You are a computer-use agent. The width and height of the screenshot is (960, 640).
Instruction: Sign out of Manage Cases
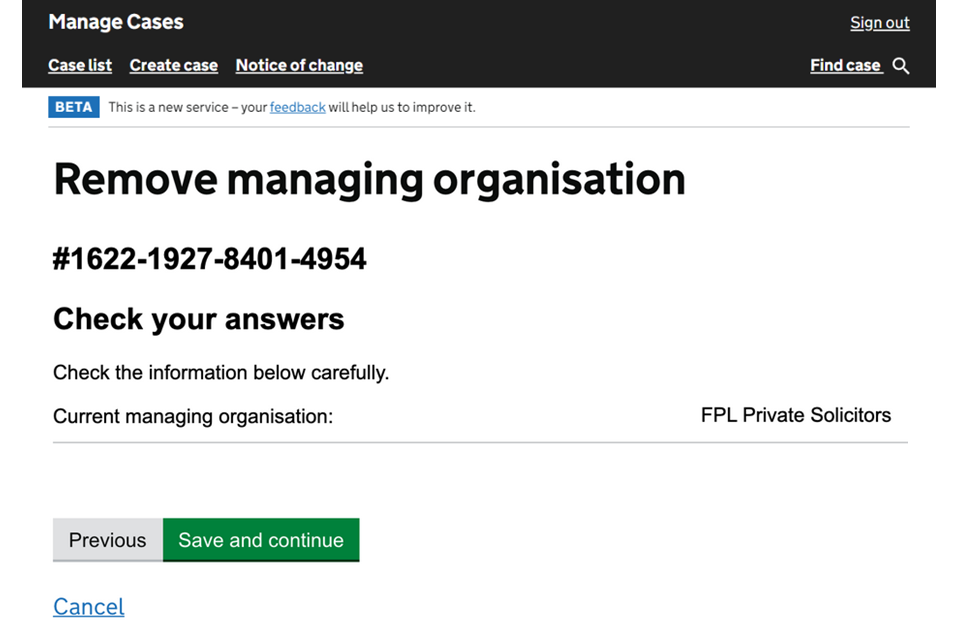tap(880, 23)
